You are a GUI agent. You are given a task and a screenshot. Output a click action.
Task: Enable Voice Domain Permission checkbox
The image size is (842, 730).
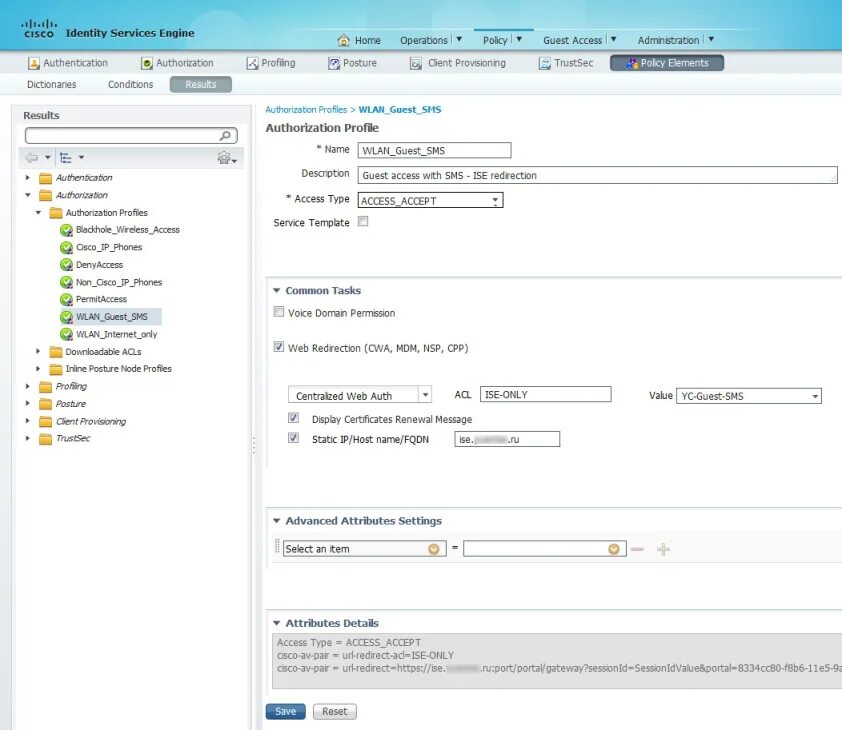tap(279, 312)
